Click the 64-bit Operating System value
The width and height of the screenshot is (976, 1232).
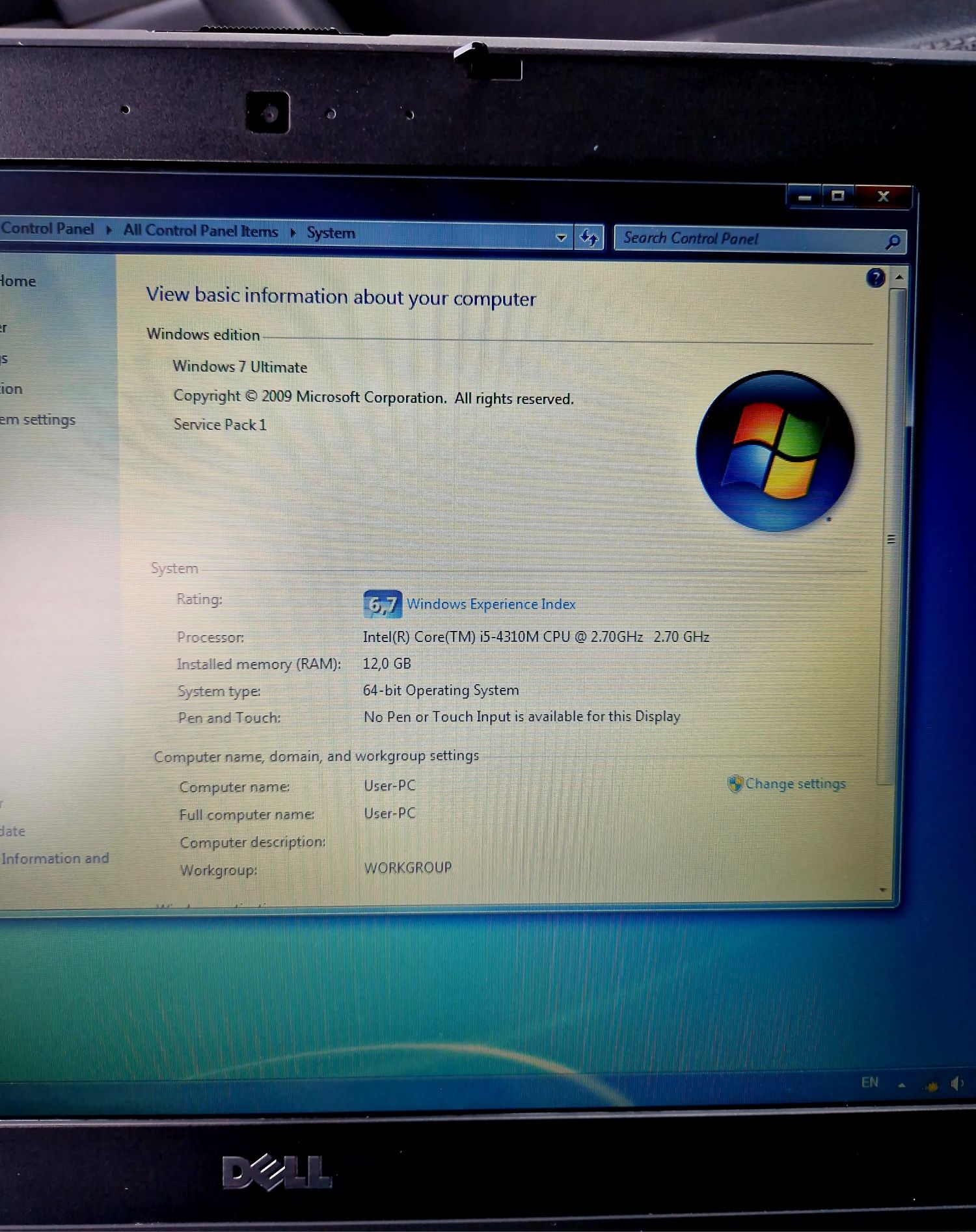[x=441, y=690]
